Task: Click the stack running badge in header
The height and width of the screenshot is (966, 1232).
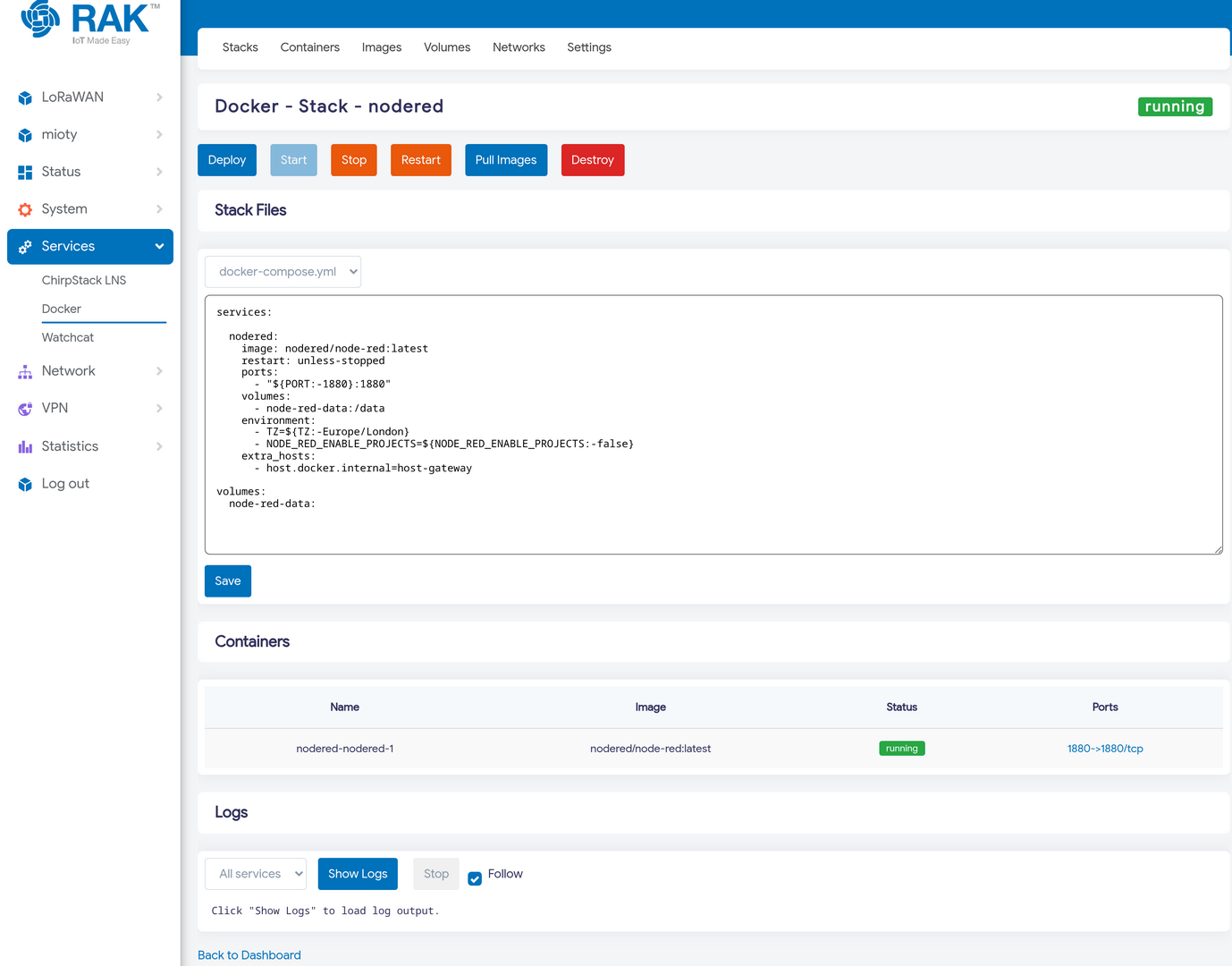Action: [x=1175, y=106]
